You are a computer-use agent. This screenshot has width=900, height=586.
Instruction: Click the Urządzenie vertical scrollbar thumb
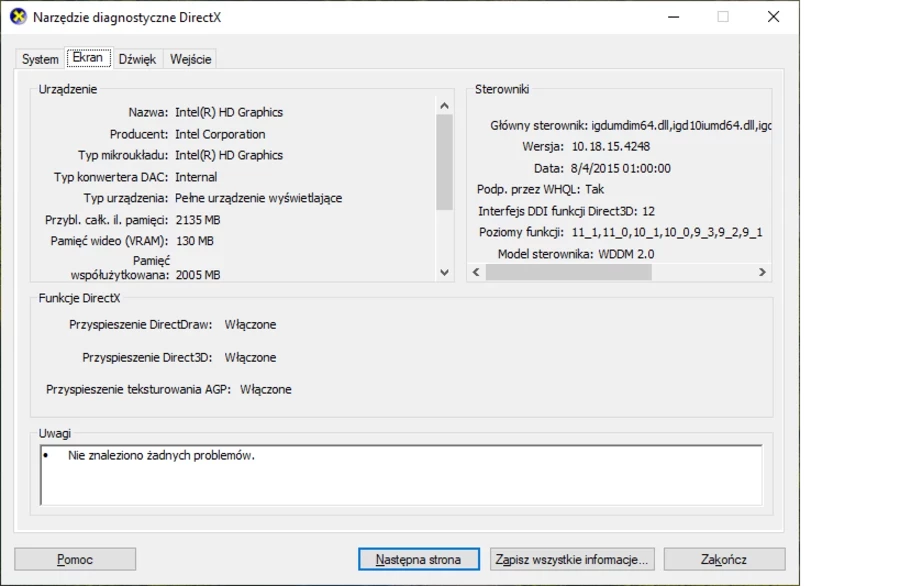tap(444, 162)
